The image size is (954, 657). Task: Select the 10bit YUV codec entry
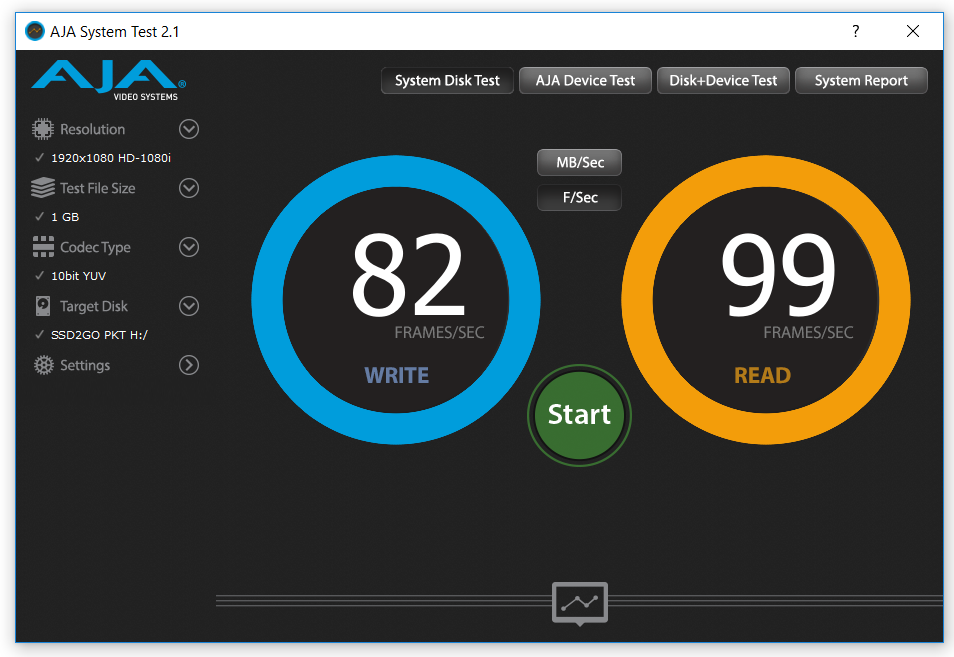78,276
